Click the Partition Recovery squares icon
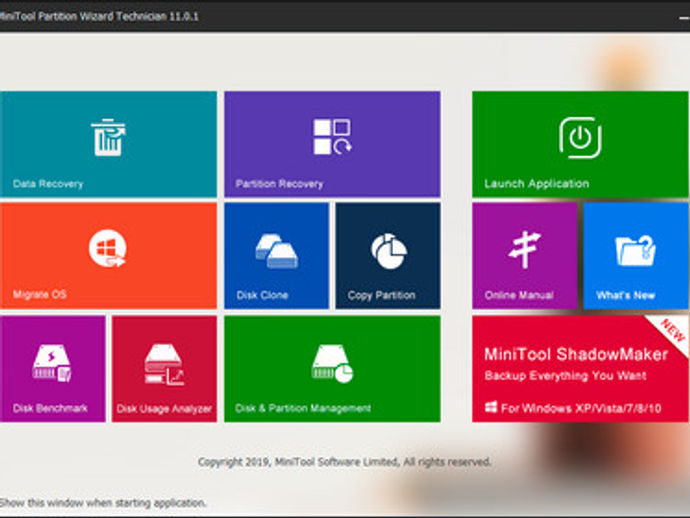The image size is (690, 518). (x=332, y=136)
